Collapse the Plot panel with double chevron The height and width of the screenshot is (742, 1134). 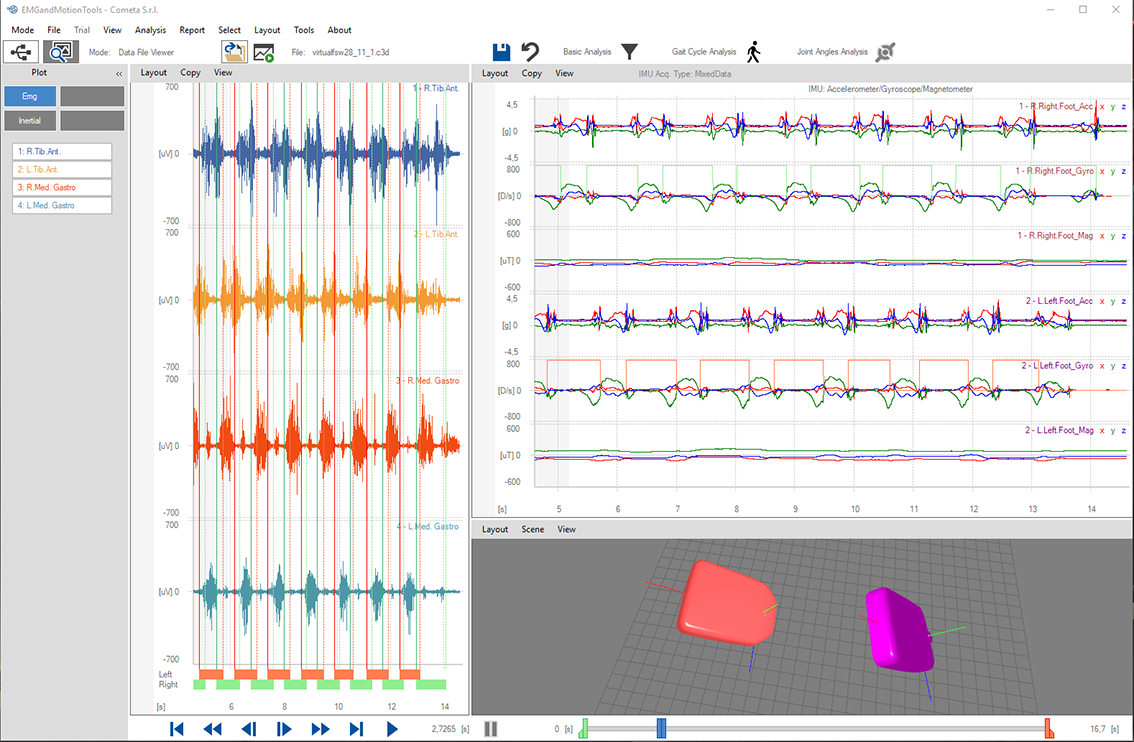coord(119,73)
